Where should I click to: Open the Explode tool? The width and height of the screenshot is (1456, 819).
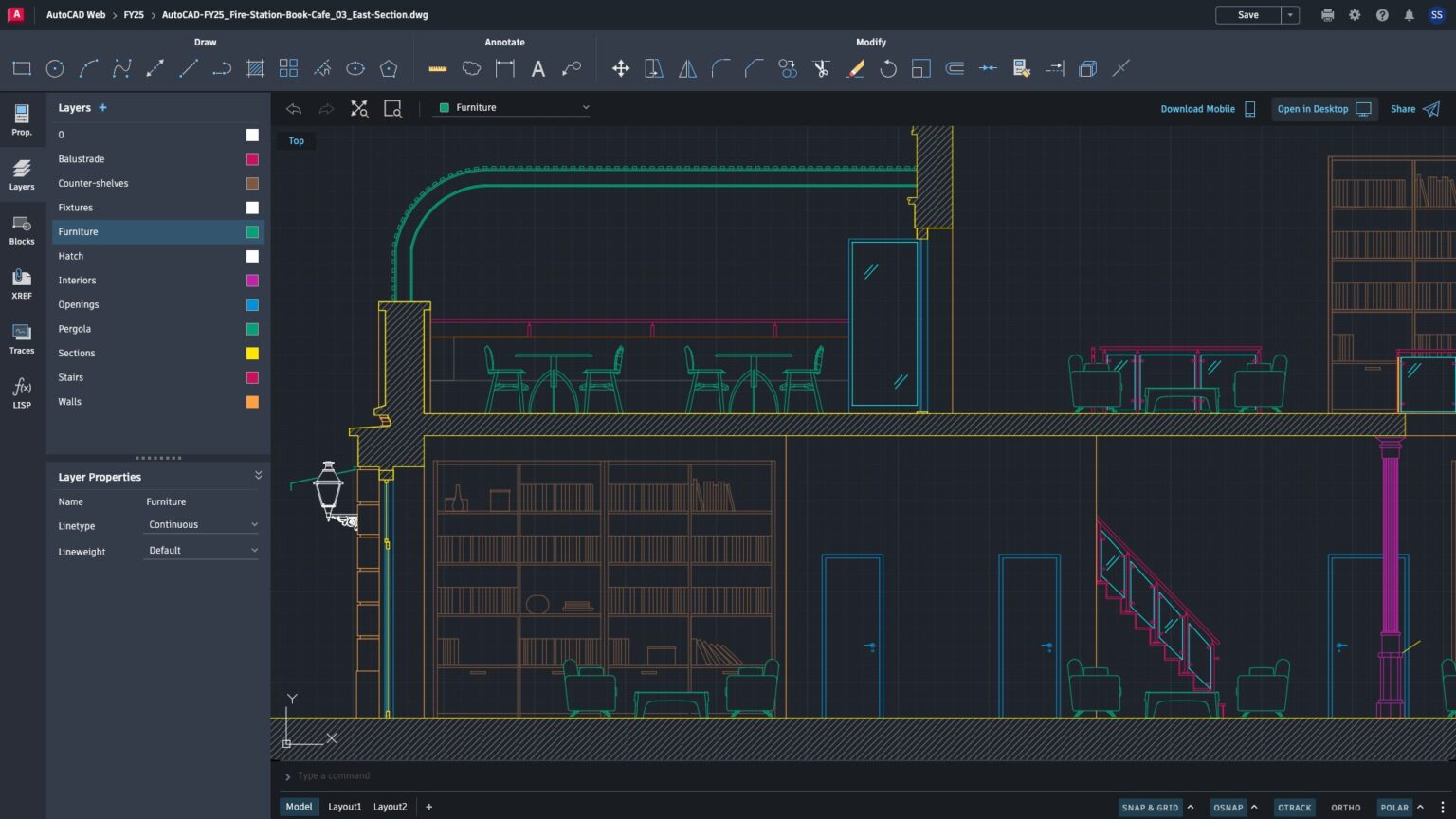tap(1086, 67)
